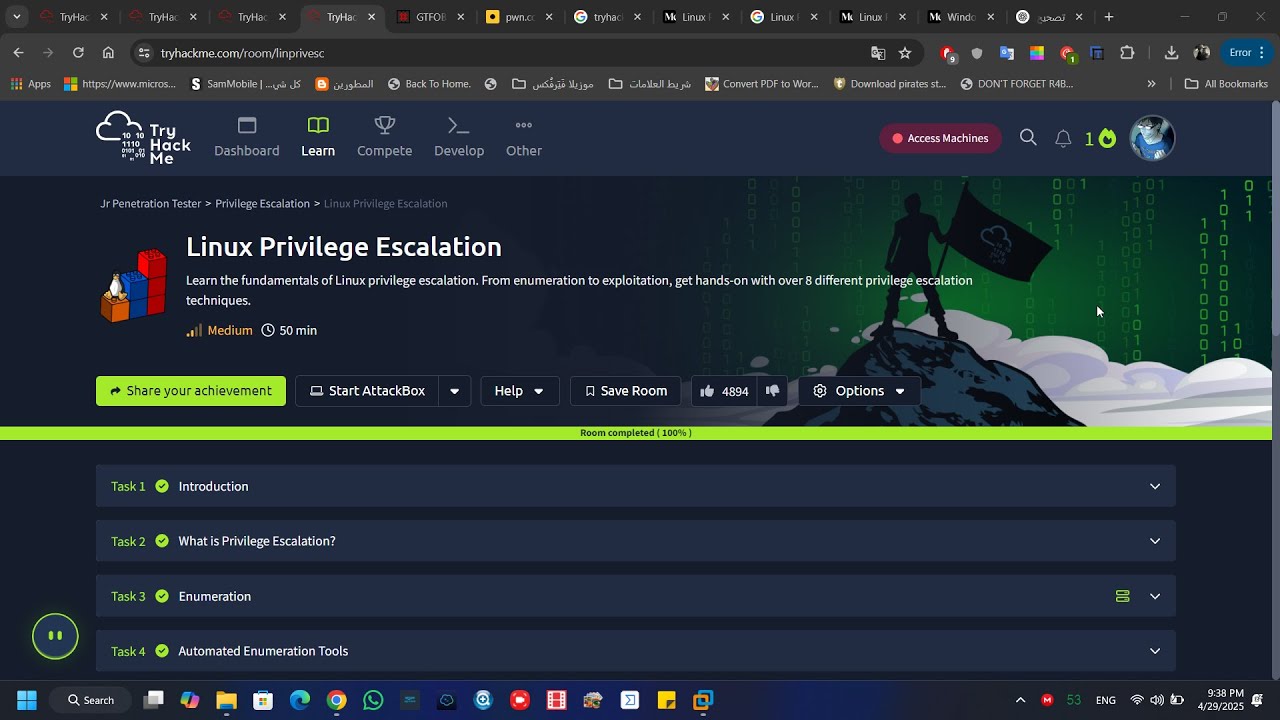Open the Help dropdown
Viewport: 1280px width, 720px height.
point(519,391)
